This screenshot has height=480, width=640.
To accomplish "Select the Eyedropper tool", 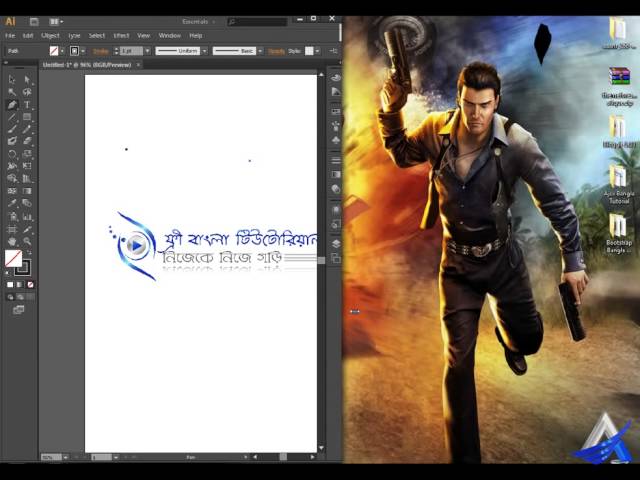I will pos(12,203).
